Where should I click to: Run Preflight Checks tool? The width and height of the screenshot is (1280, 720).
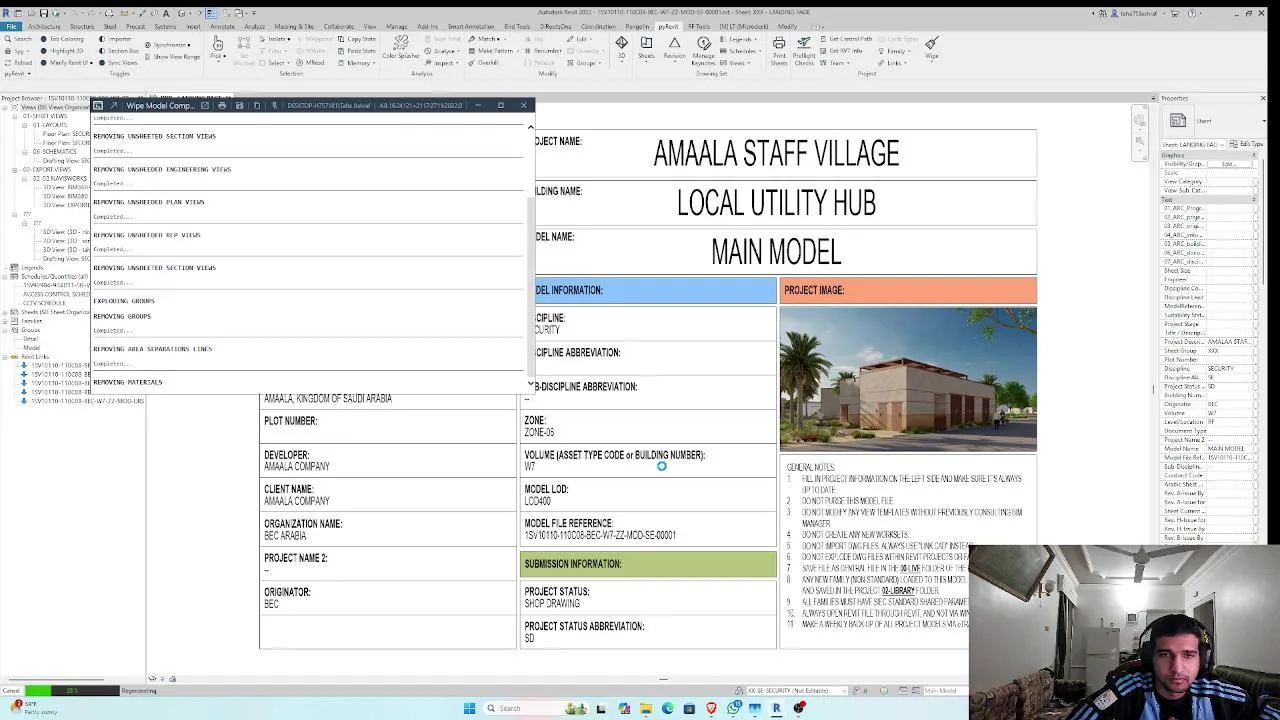click(x=804, y=50)
